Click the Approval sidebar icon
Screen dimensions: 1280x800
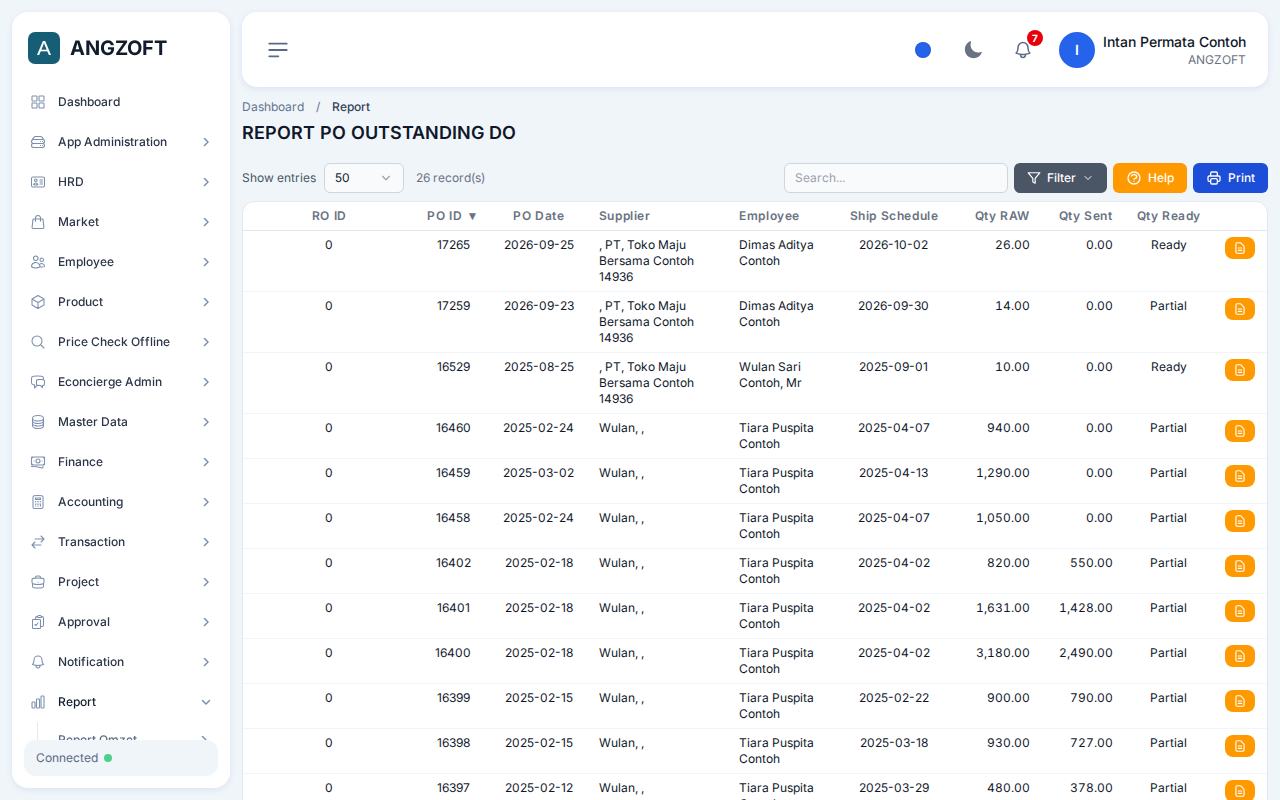[x=38, y=622]
